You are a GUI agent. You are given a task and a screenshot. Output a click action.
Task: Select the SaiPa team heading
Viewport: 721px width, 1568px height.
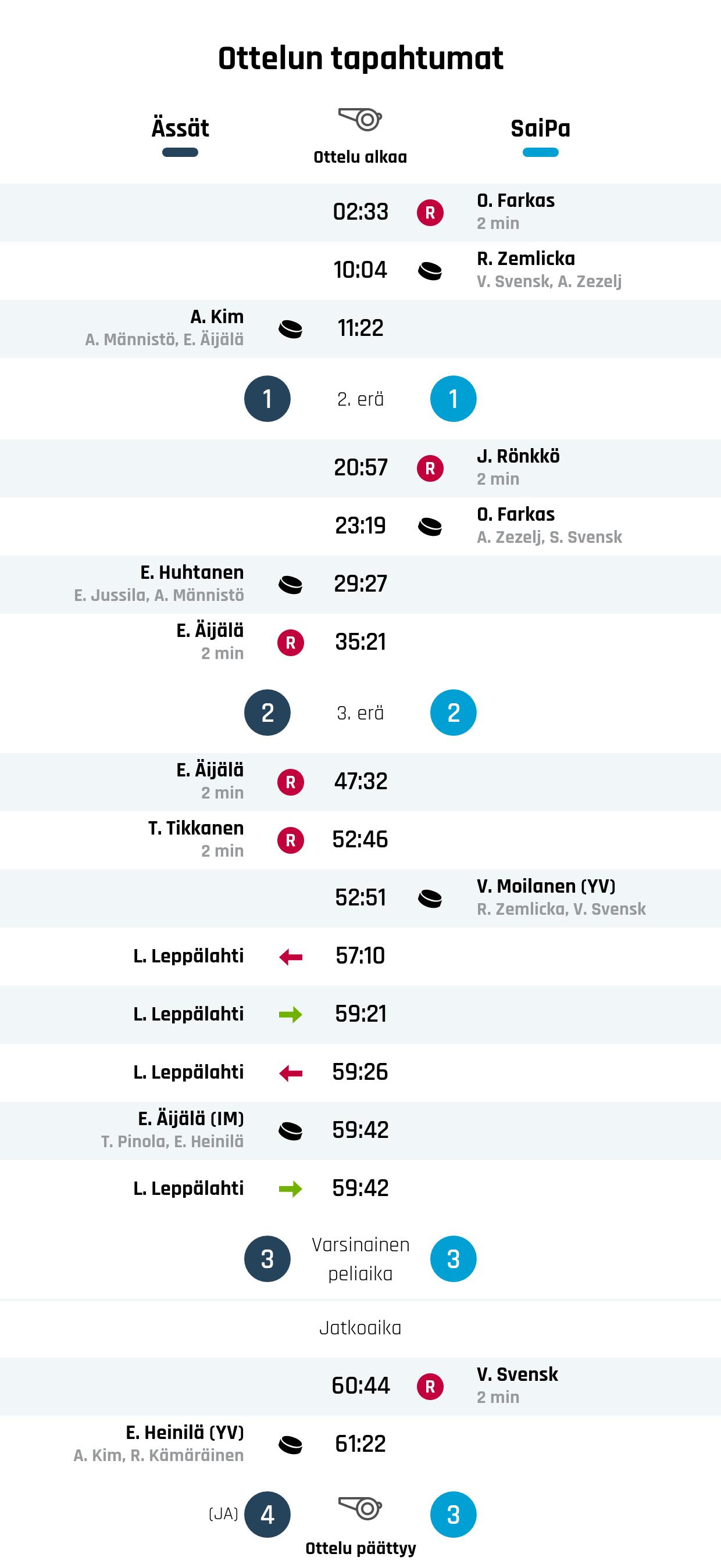(x=540, y=128)
